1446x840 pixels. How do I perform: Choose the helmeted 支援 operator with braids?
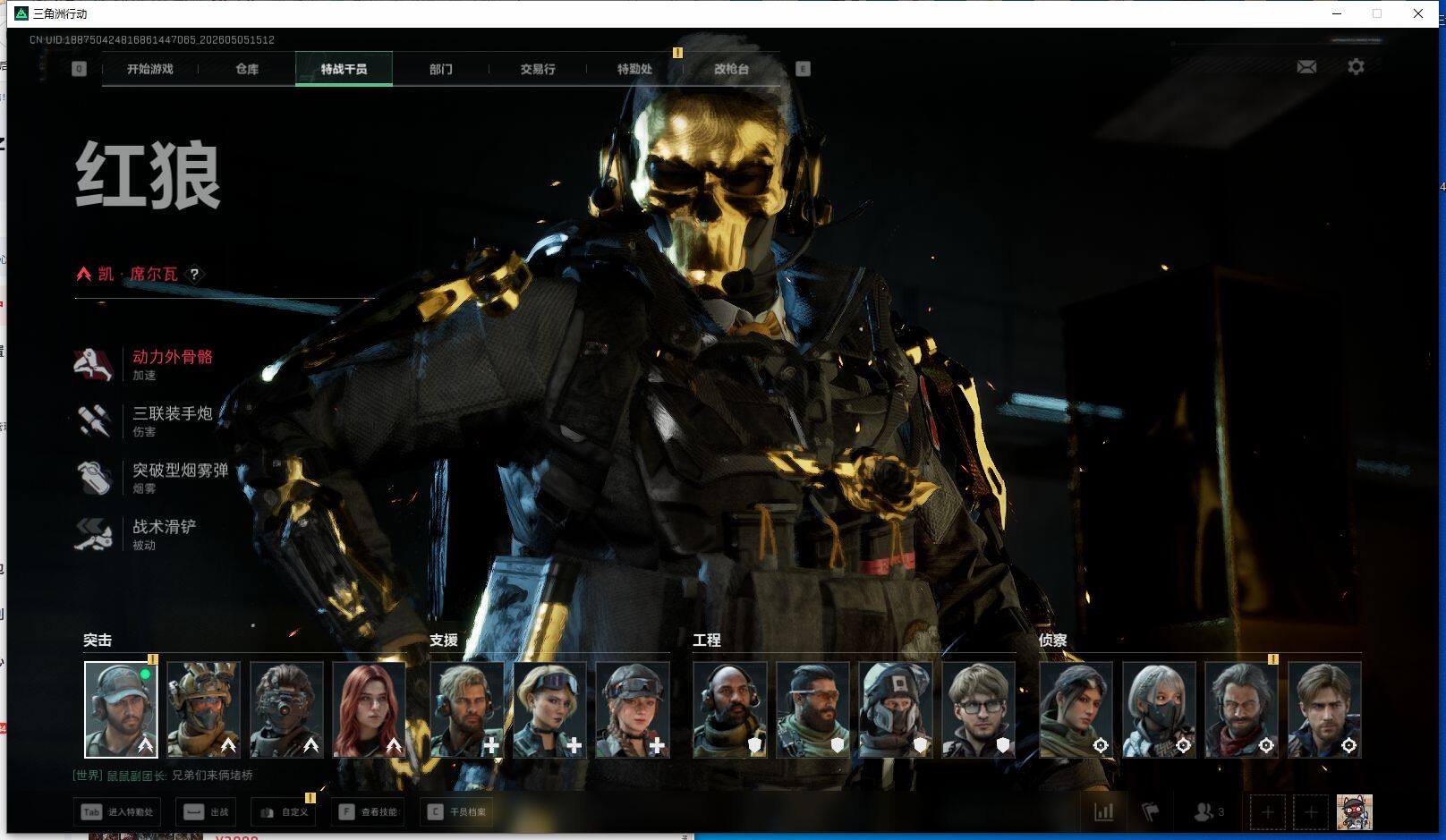(633, 709)
